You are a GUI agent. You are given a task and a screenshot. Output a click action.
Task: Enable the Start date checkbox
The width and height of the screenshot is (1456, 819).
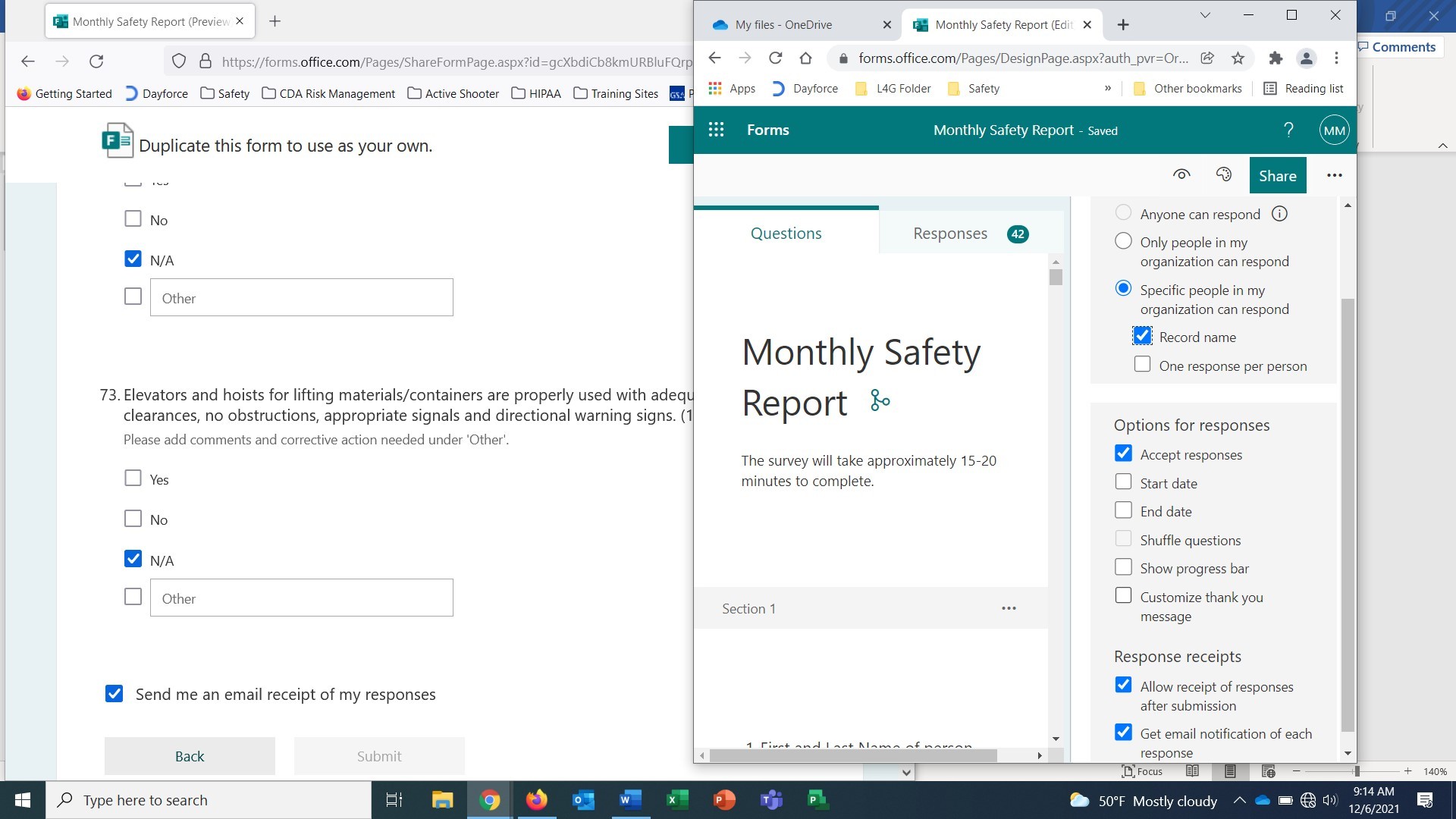pos(1125,482)
